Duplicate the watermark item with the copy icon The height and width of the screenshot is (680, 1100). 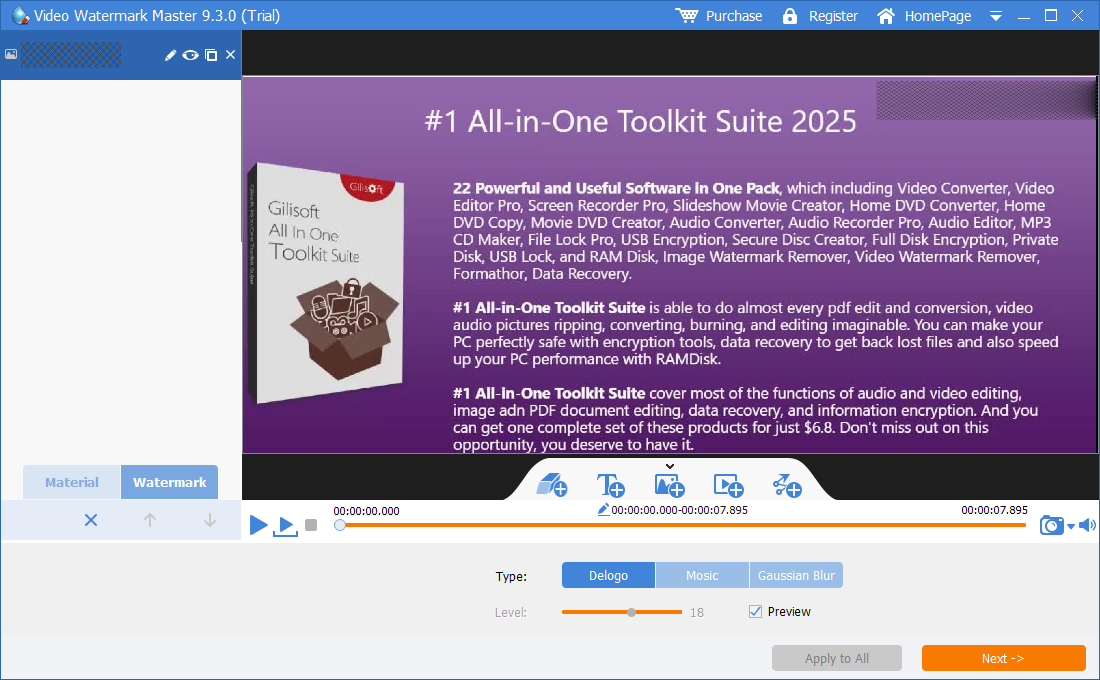click(x=211, y=55)
